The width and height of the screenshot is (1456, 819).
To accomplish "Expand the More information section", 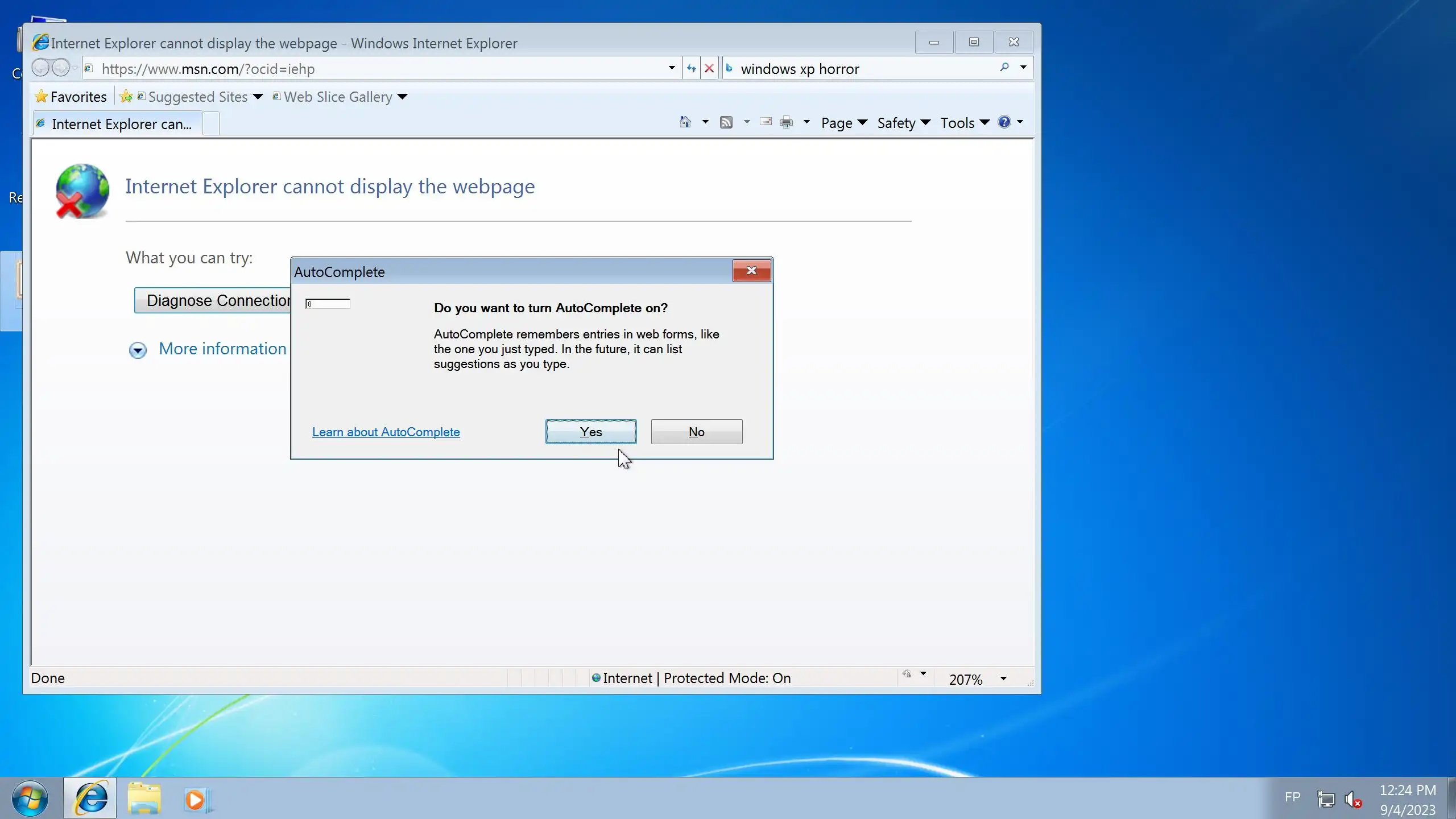I will 138,350.
